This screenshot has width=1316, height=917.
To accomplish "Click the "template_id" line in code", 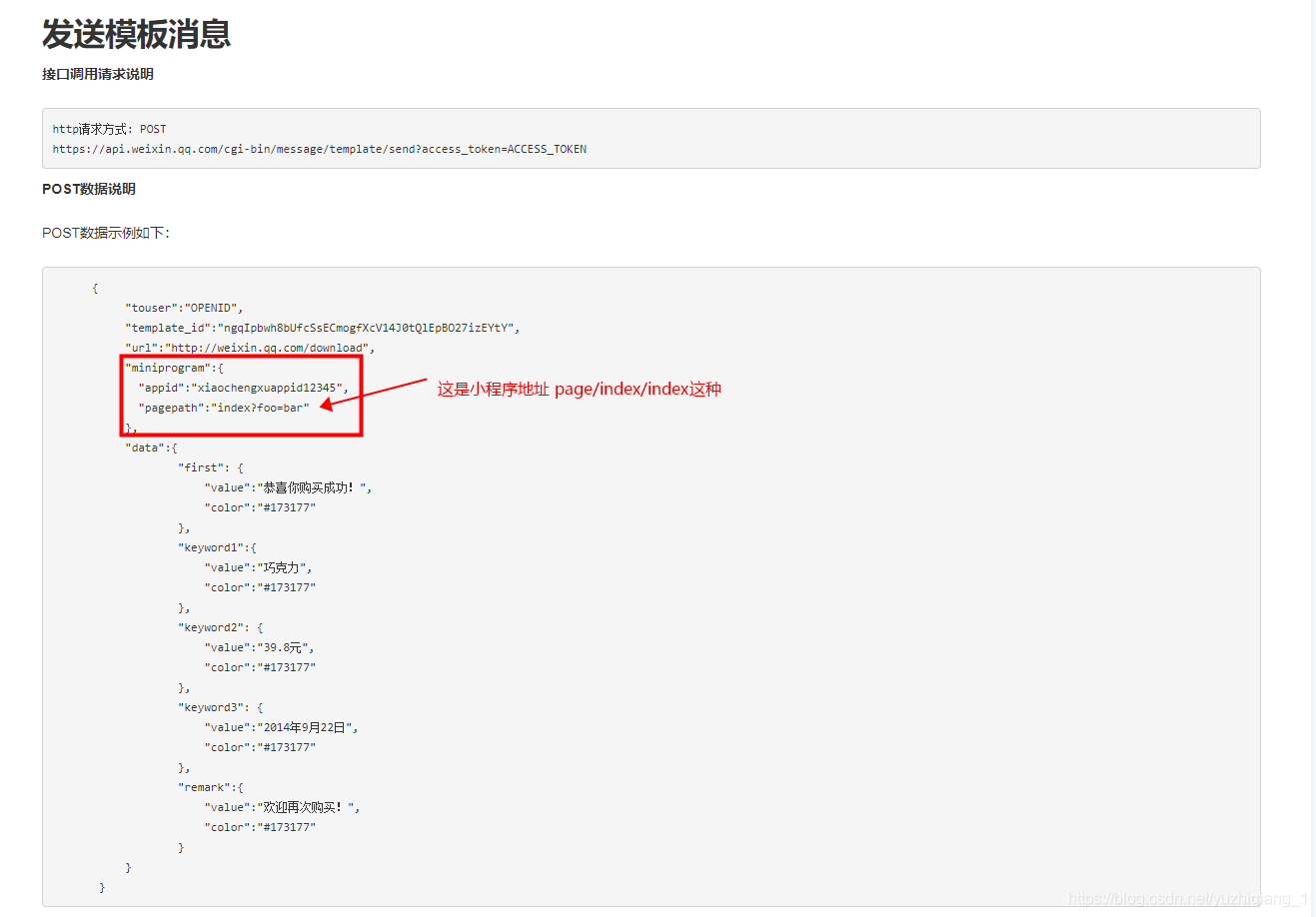I will click(x=323, y=328).
